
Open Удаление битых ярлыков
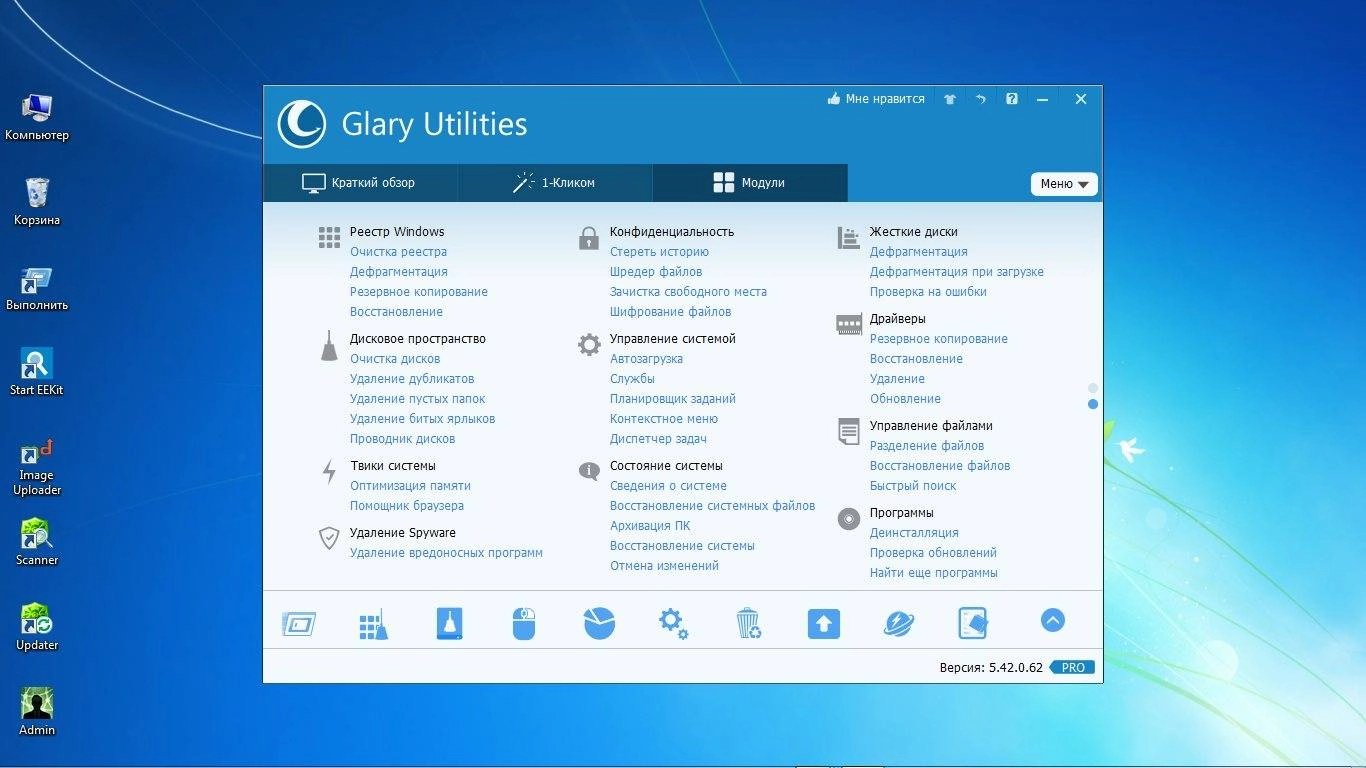(x=422, y=419)
